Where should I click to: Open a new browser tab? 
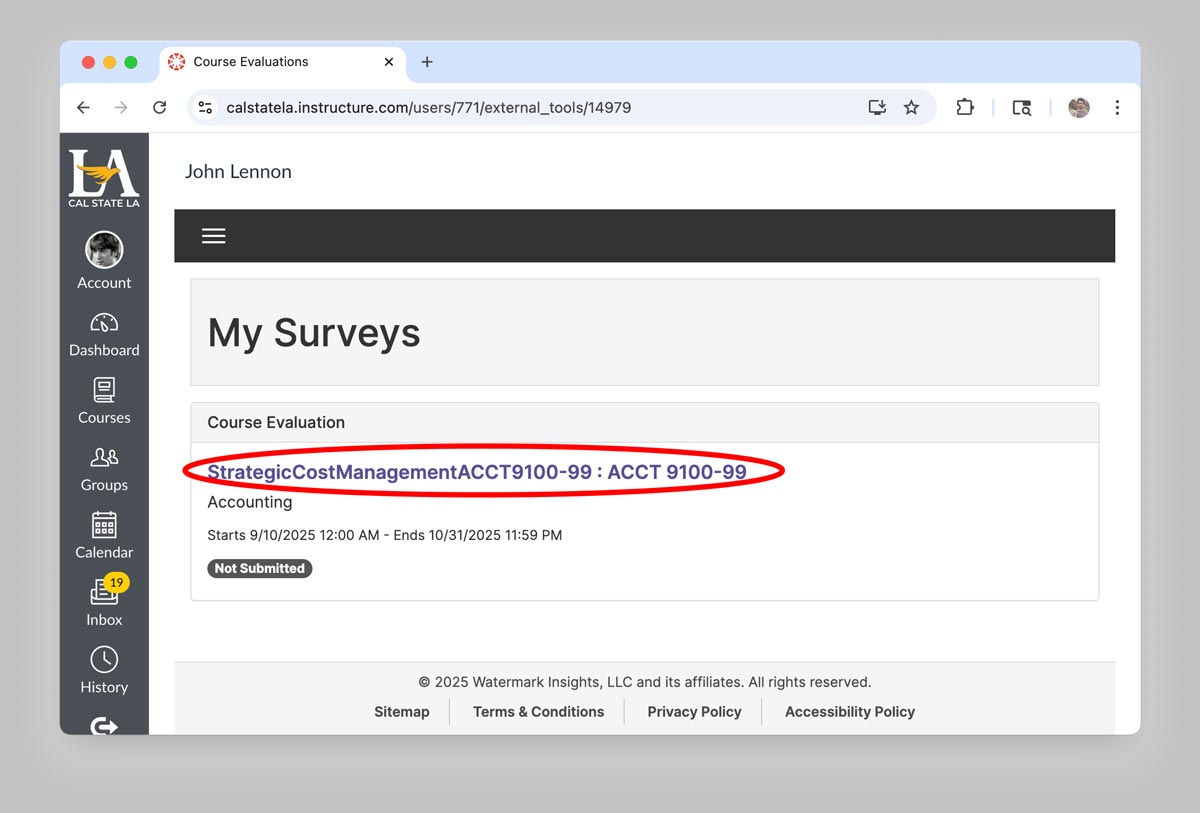pyautogui.click(x=427, y=61)
